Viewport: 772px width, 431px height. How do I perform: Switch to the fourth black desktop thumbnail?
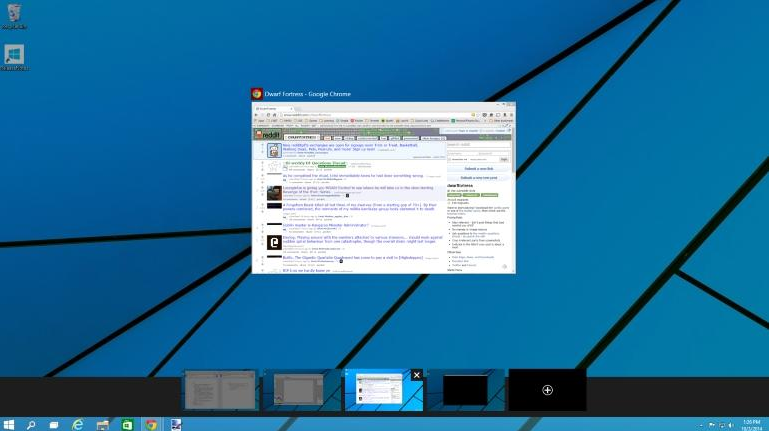tap(465, 390)
